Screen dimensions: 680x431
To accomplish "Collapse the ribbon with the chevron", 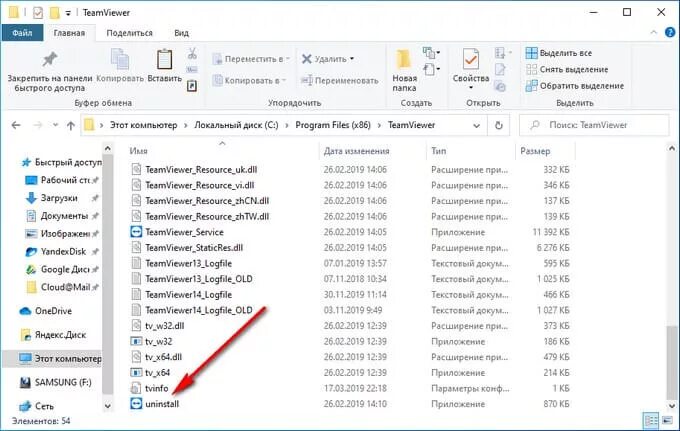I will (x=654, y=33).
